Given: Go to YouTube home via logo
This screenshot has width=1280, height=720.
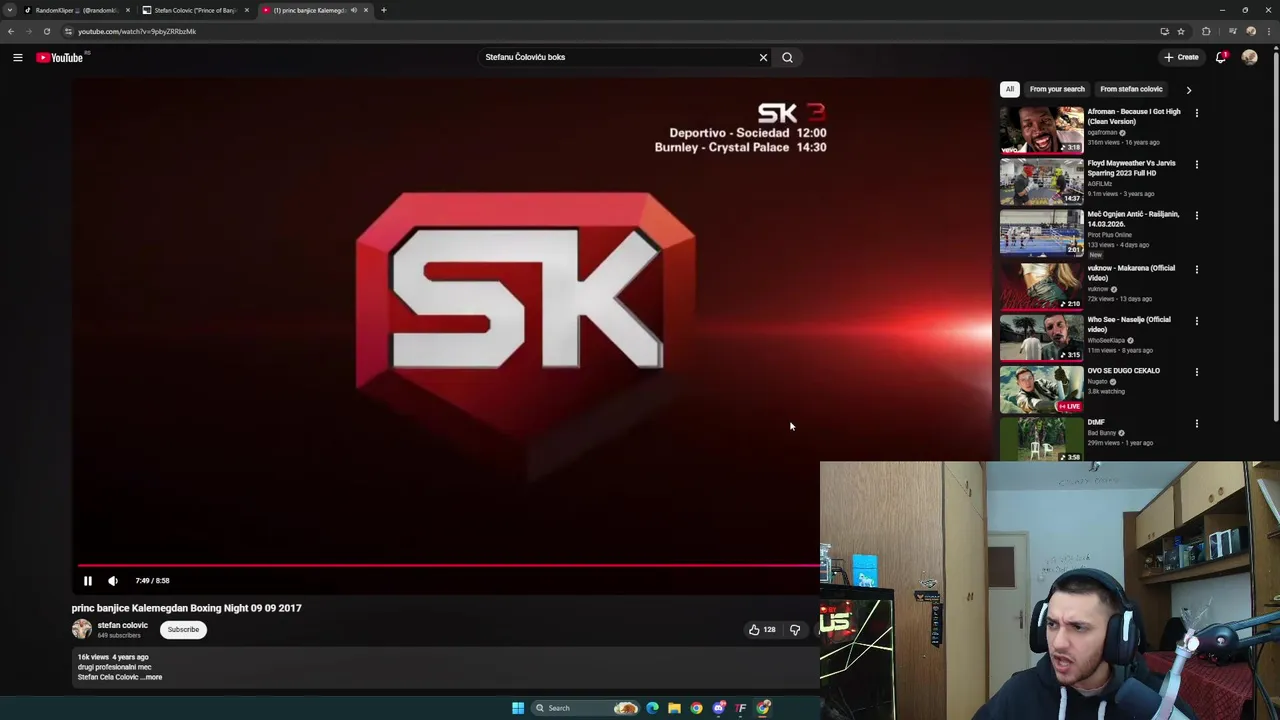Looking at the screenshot, I should click(x=60, y=57).
